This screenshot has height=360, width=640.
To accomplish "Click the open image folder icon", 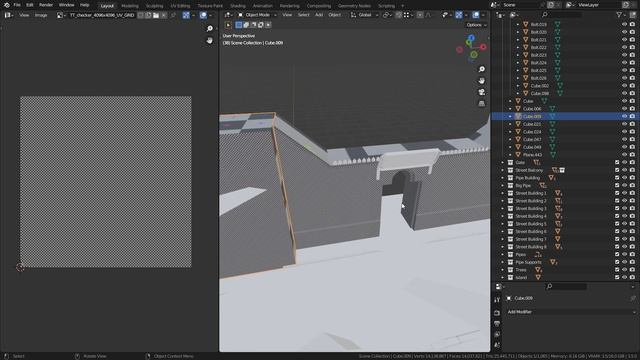I will click(x=156, y=15).
